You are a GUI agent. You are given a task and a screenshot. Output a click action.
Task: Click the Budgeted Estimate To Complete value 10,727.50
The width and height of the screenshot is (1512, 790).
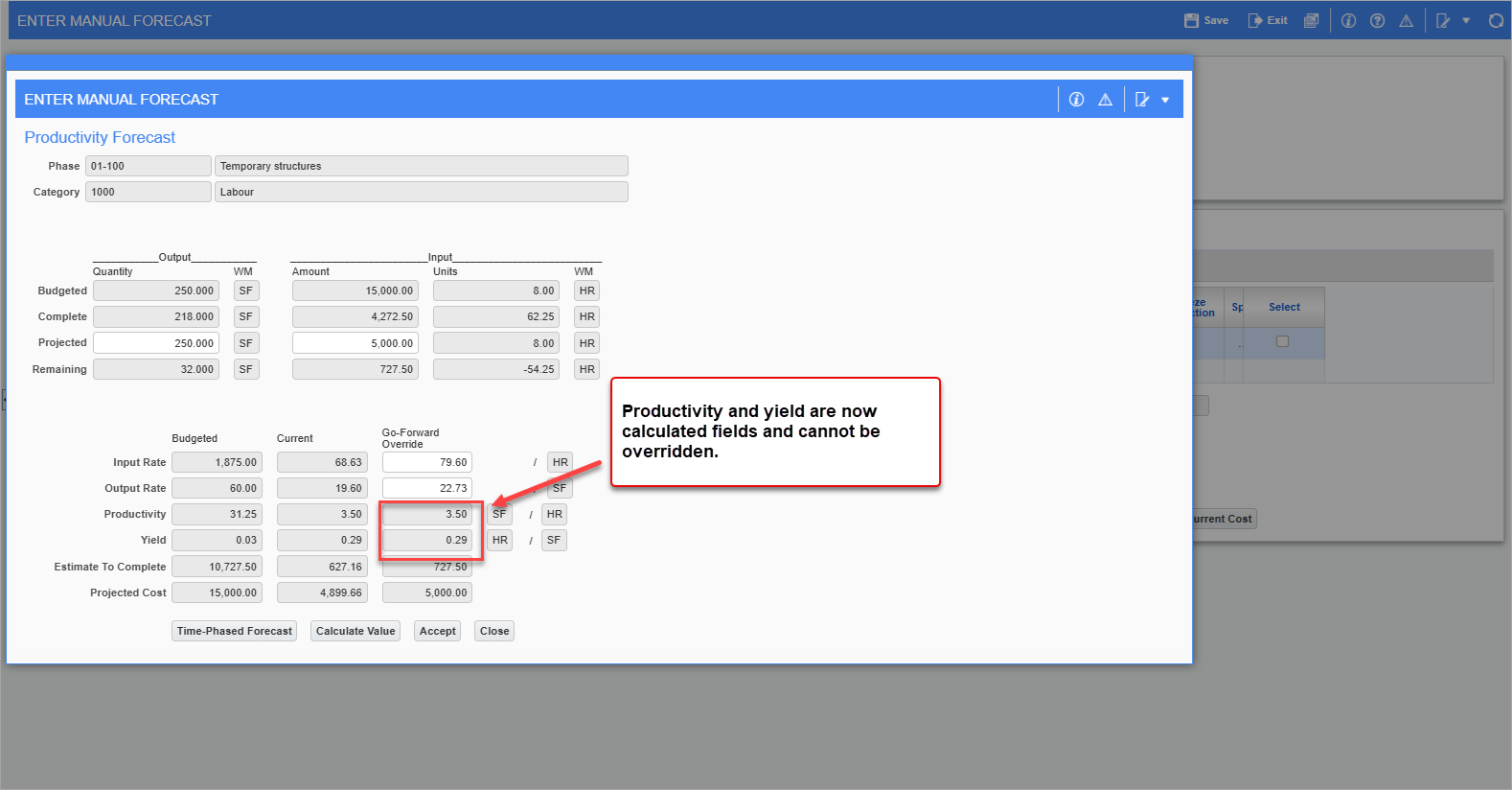point(217,567)
